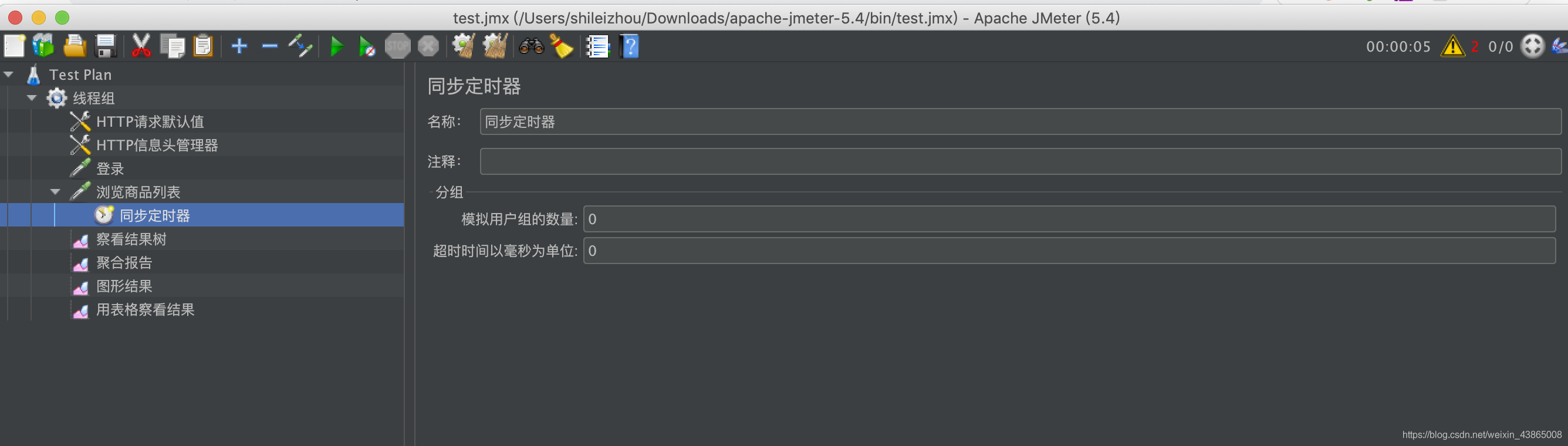Click the Clear results icon
The image size is (1568, 446).
coord(464,46)
